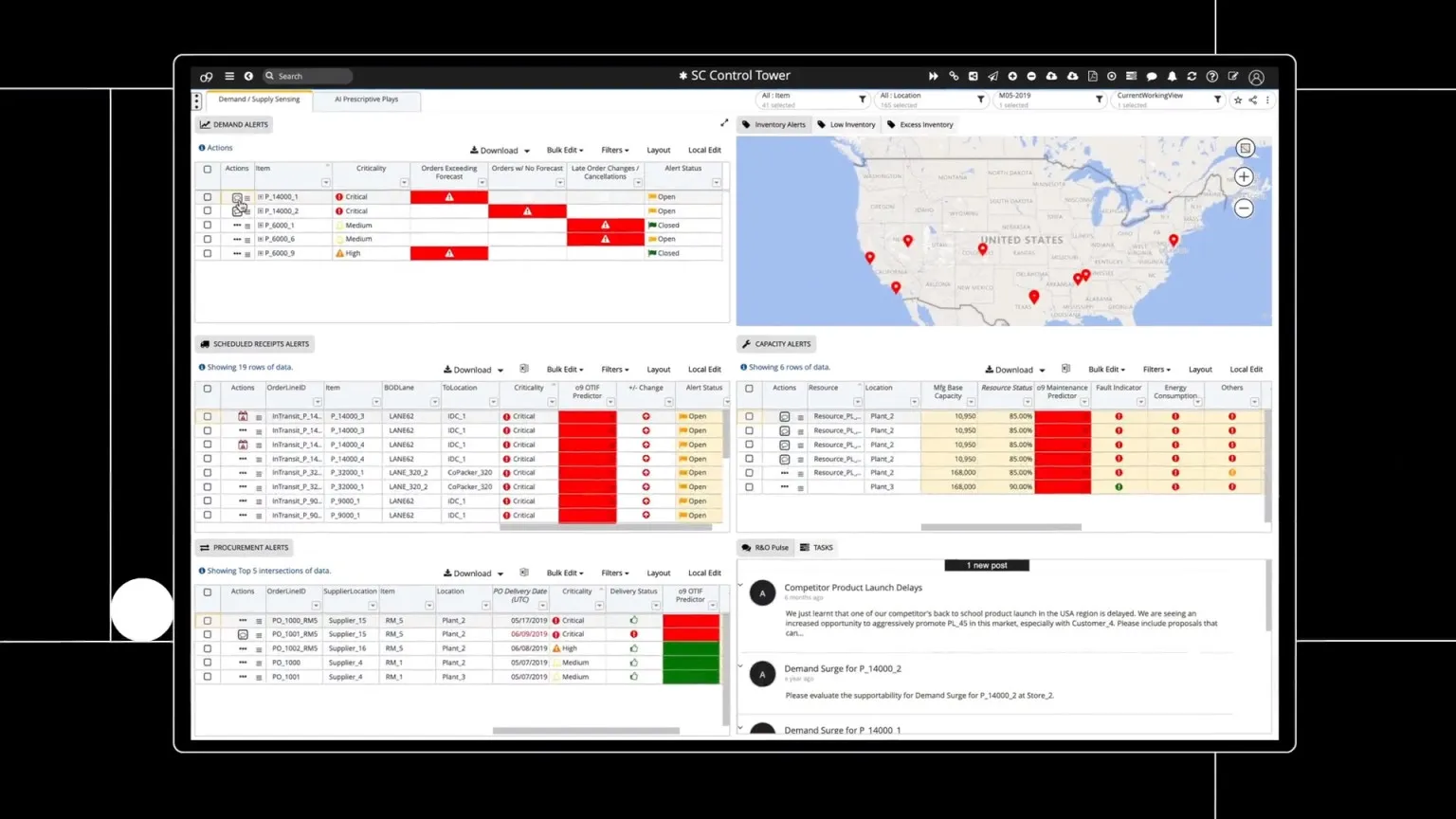1456x819 pixels.
Task: Open the Download dropdown in Demand Alerts
Action: [500, 150]
